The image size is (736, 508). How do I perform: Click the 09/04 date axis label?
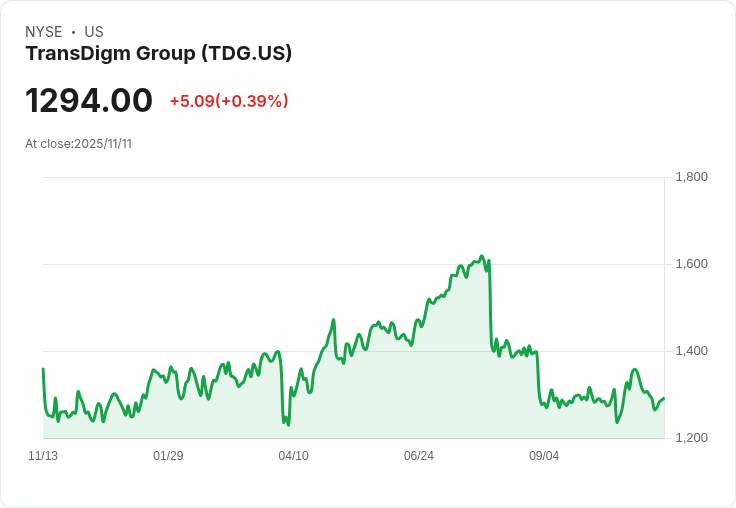pos(544,456)
